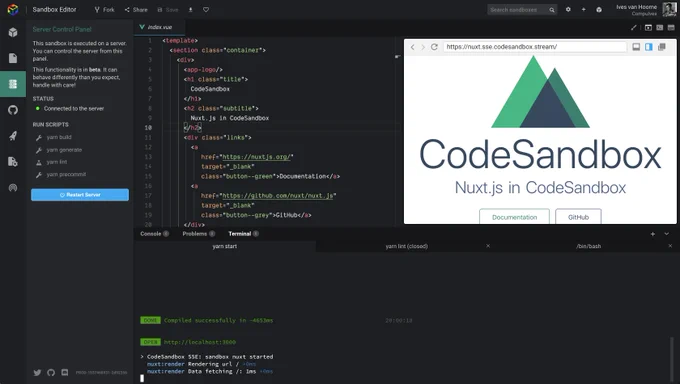Open the GitHub sidebar panel icon

13,110
